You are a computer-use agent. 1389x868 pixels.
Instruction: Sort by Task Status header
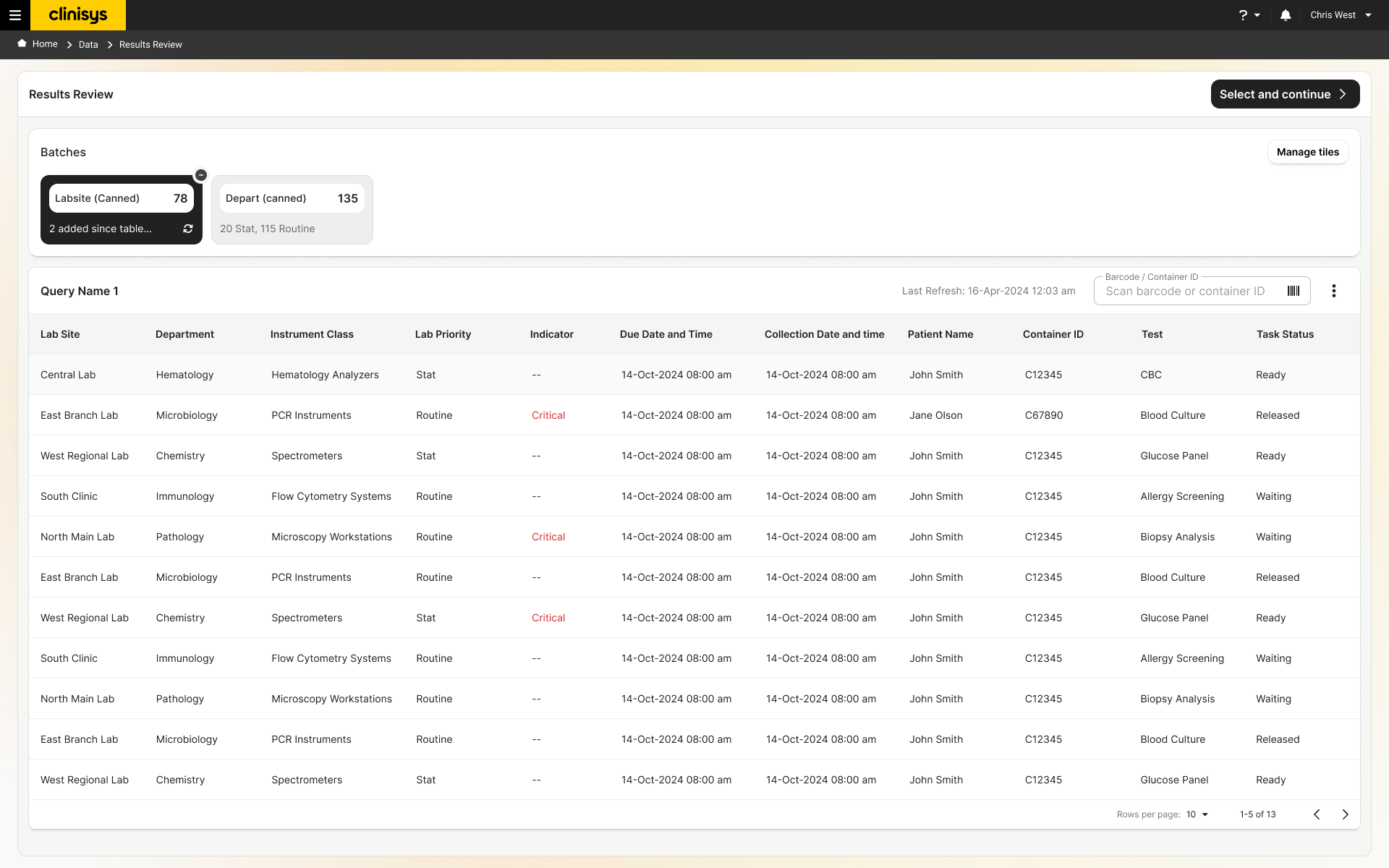click(x=1285, y=334)
